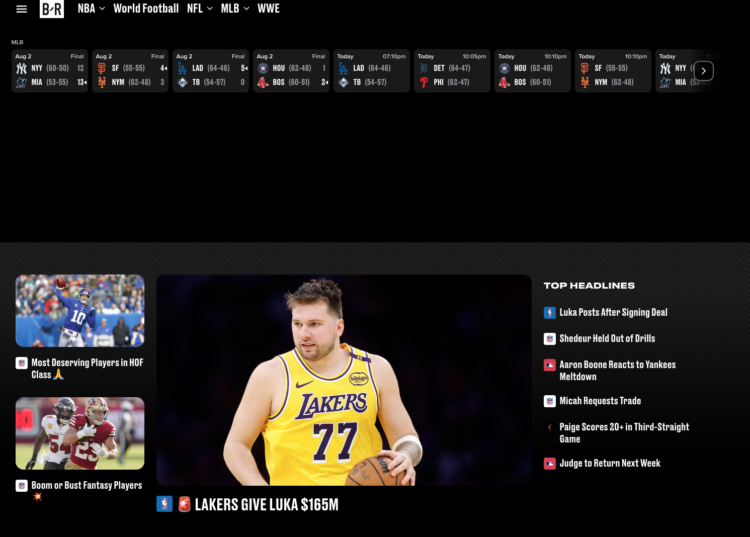Expand the MLB dropdown chevron
The height and width of the screenshot is (537, 750).
pyautogui.click(x=246, y=9)
